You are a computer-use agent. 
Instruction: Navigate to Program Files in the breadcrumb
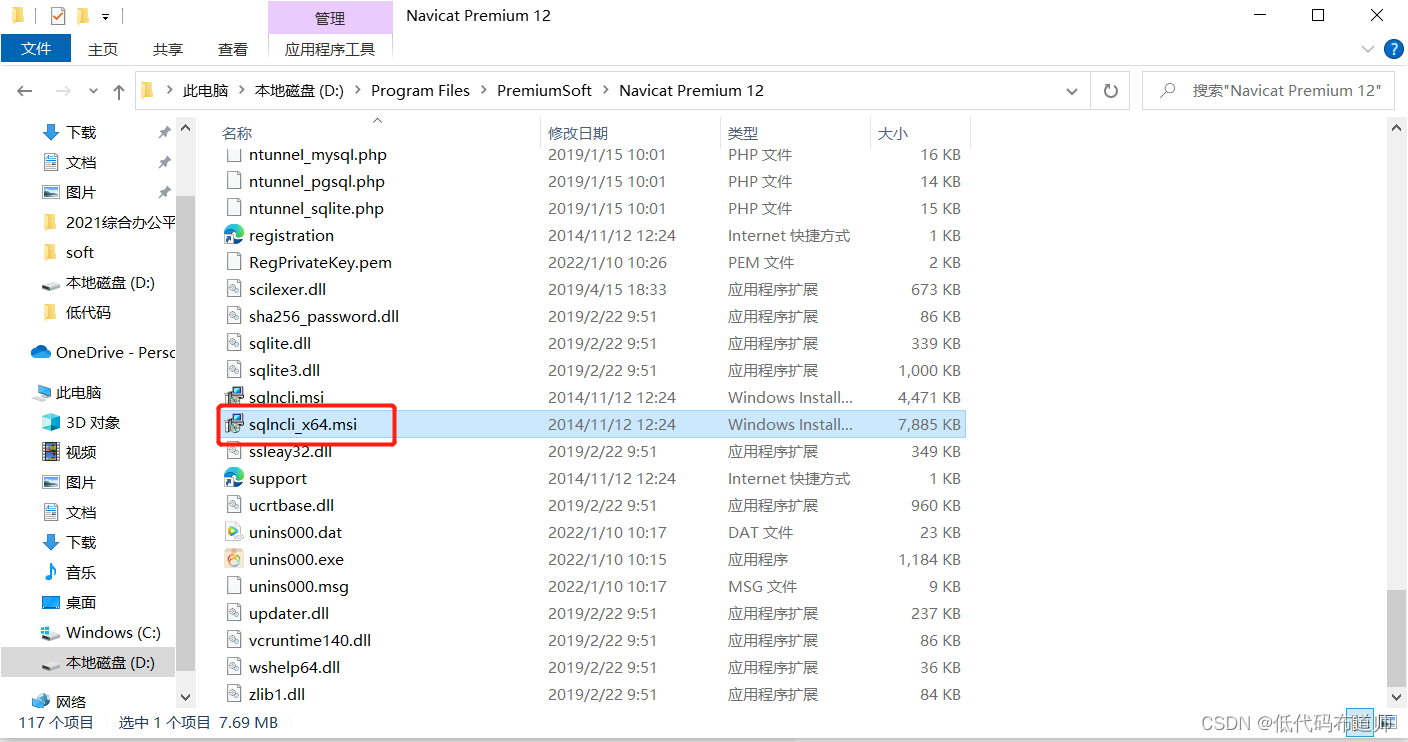(x=420, y=91)
